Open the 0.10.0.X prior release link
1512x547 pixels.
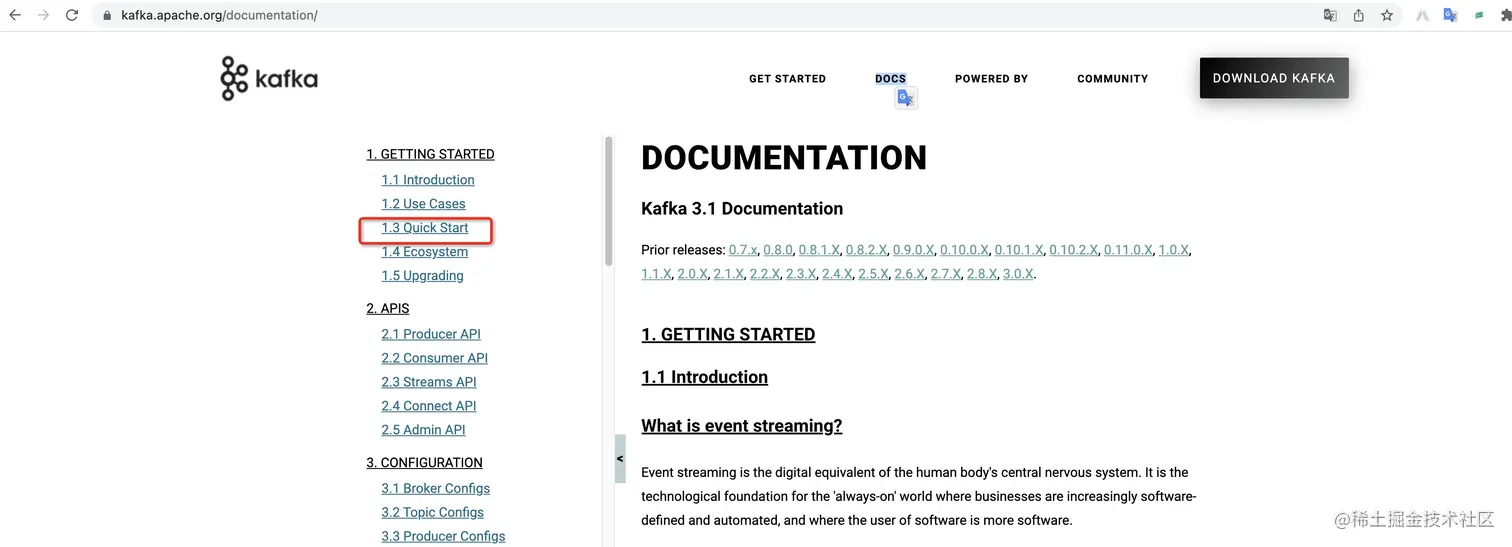pyautogui.click(x=964, y=250)
